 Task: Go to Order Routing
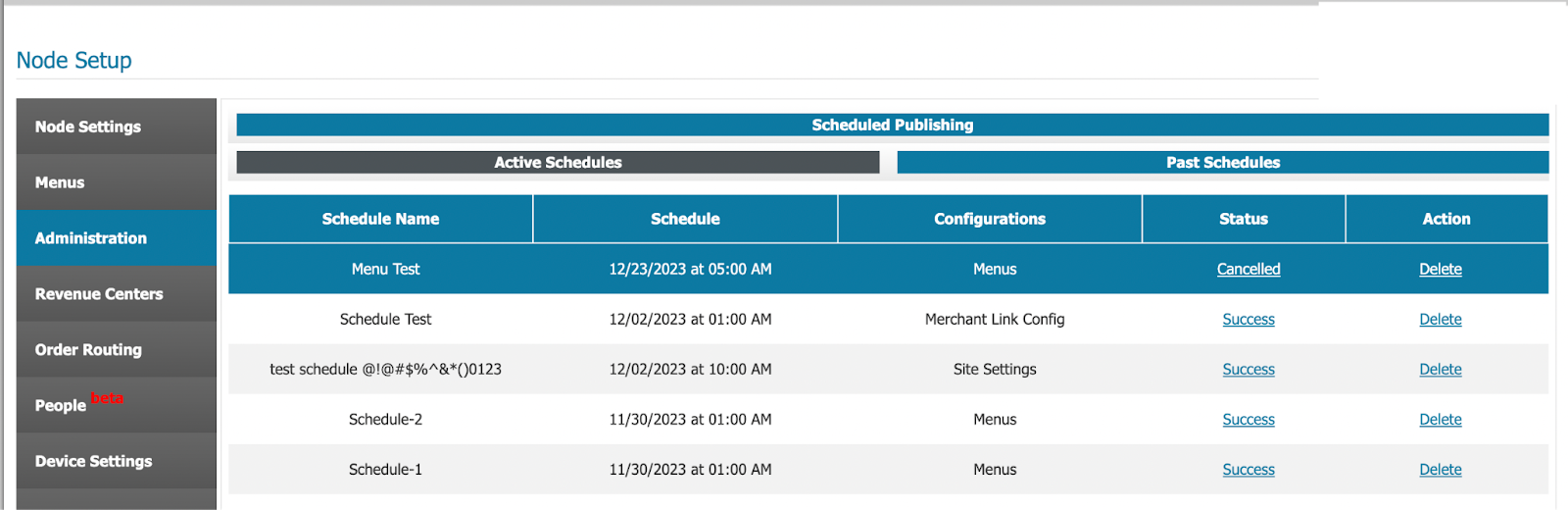116,350
